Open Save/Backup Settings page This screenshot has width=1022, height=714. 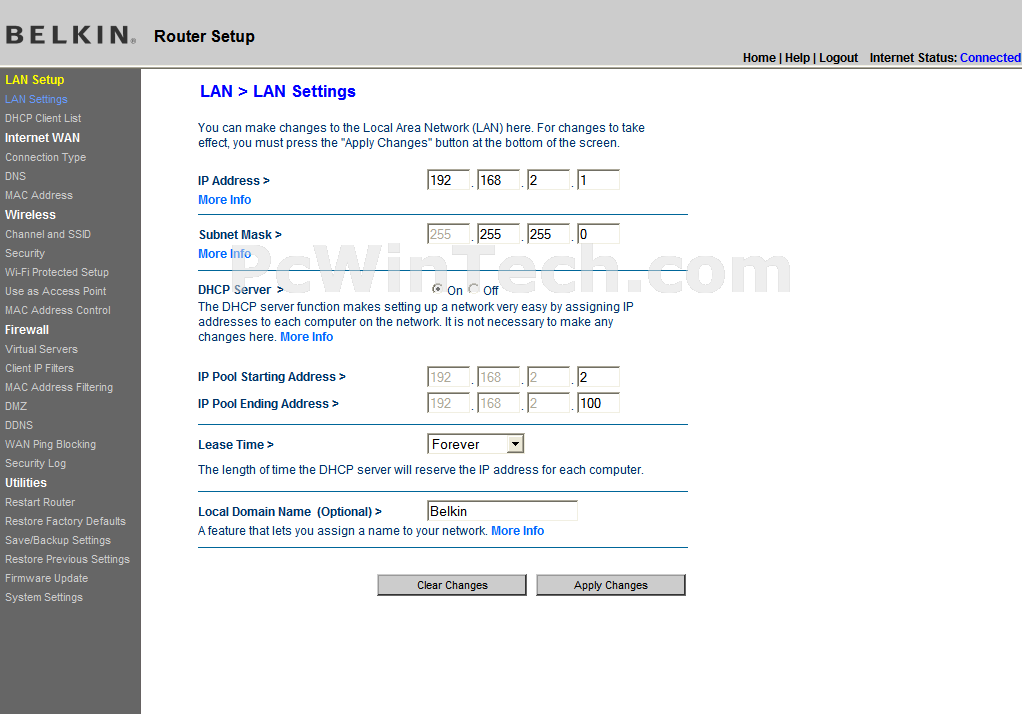[58, 540]
